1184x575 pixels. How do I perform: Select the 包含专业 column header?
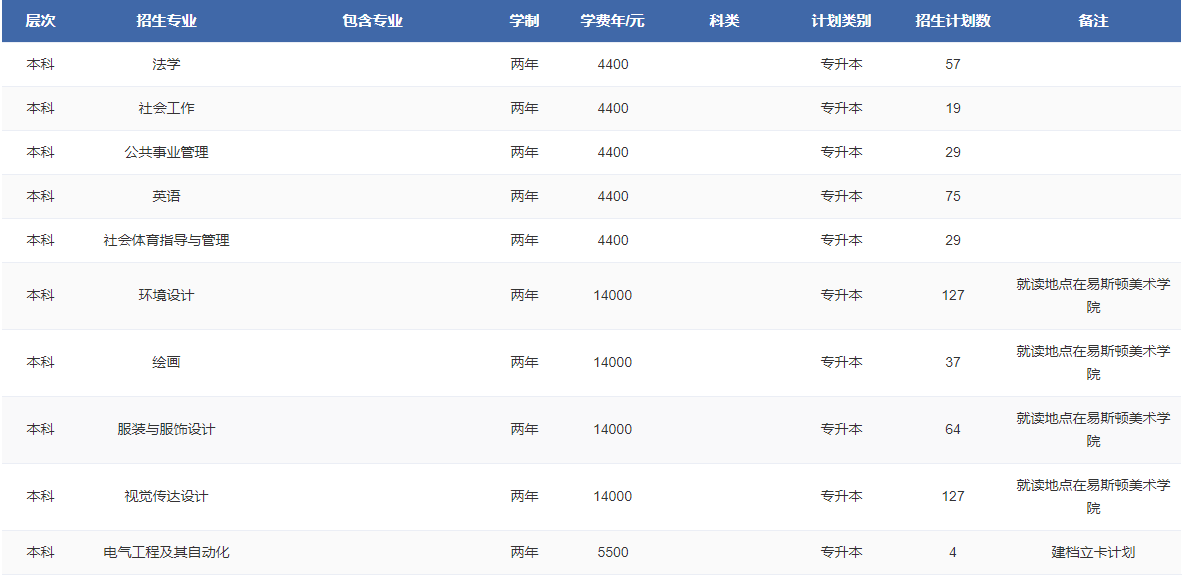tap(372, 21)
